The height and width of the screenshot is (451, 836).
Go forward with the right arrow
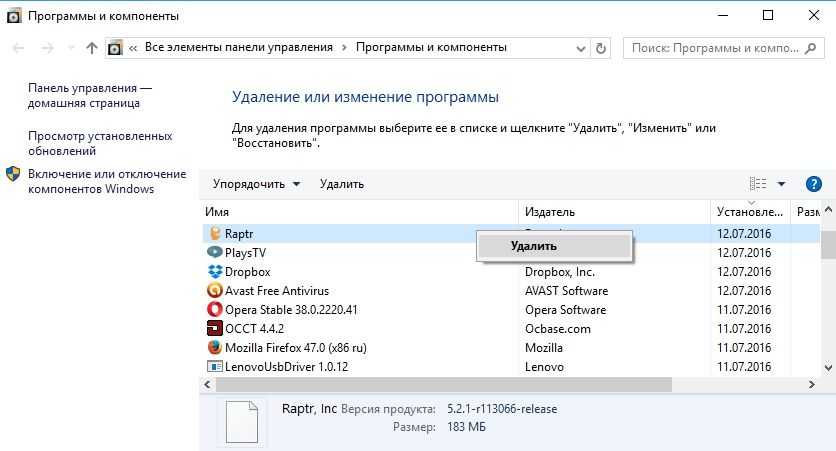coord(48,48)
